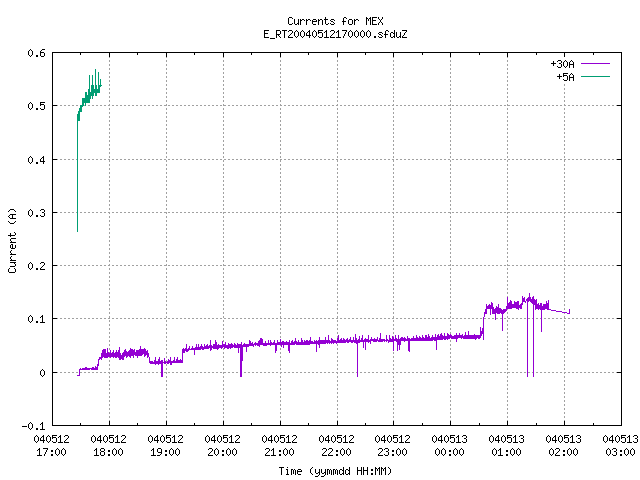640x480 pixels.
Task: Click the y-axis tick value 0.3
Action: (x=36, y=213)
